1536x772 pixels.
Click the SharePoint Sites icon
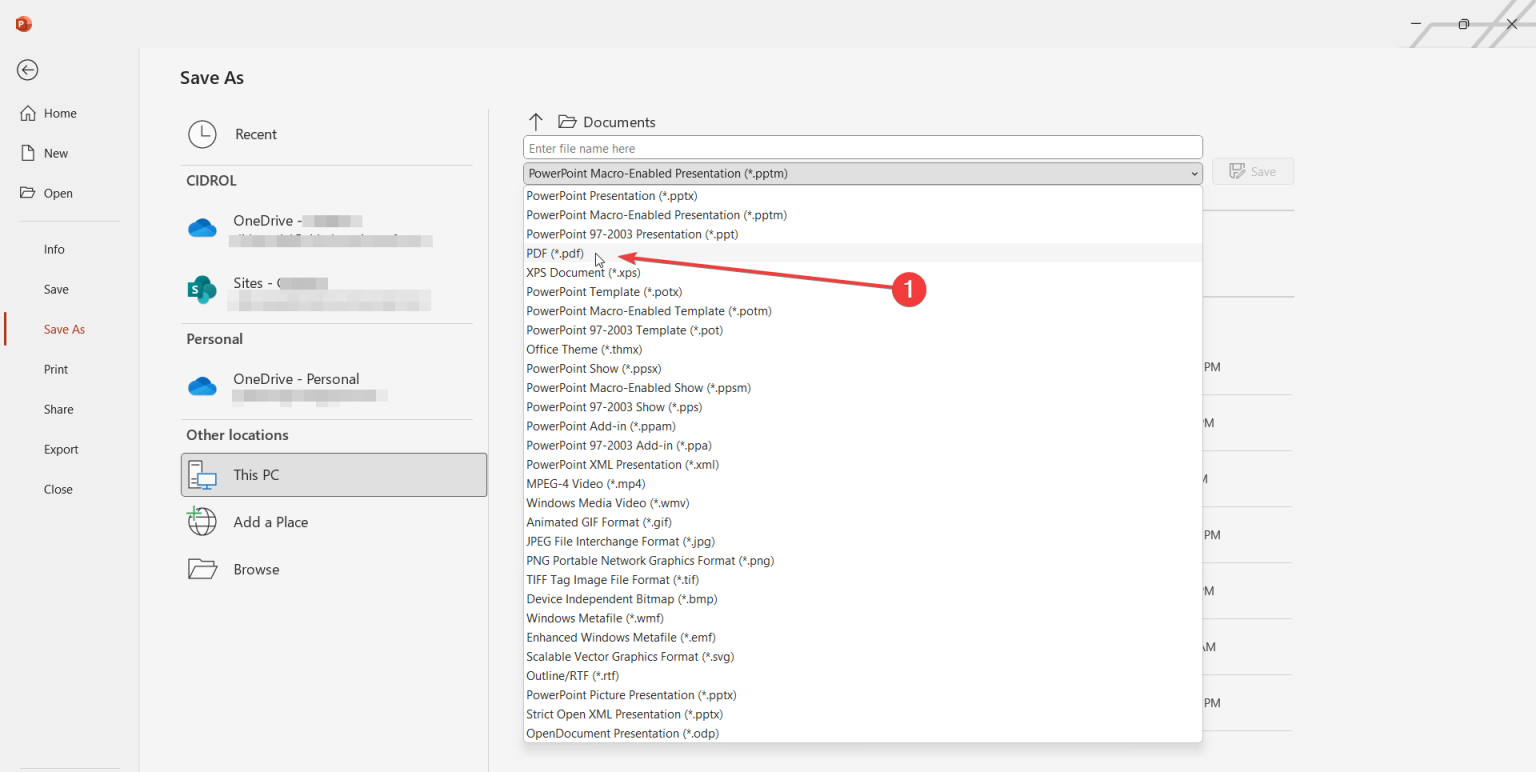tap(203, 290)
